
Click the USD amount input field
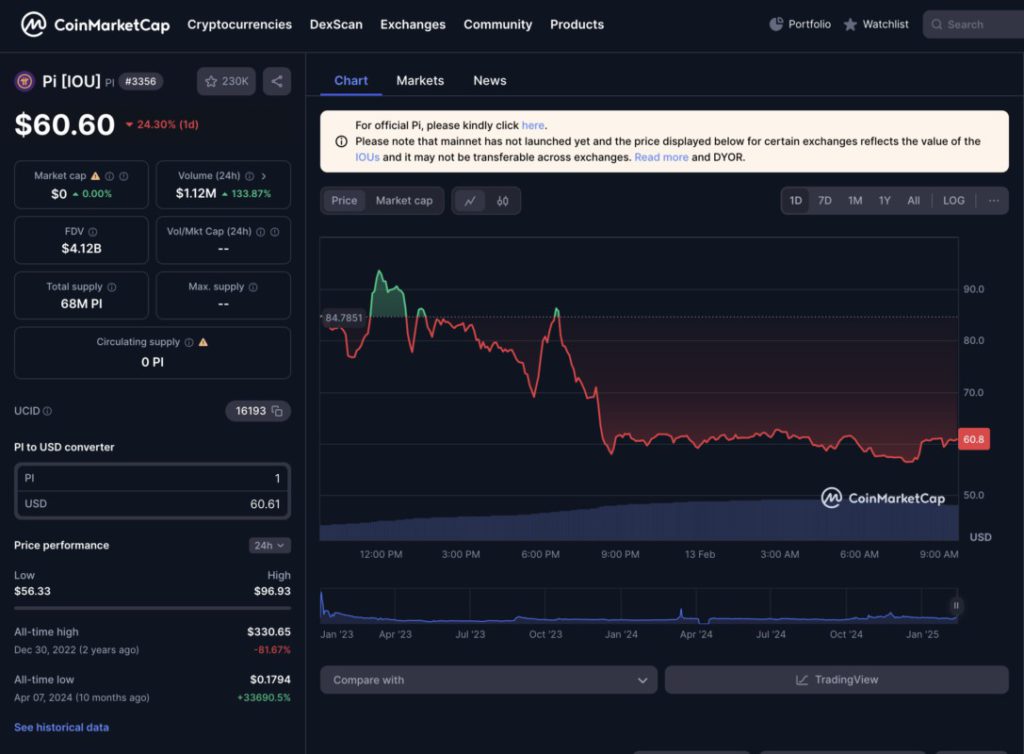152,504
